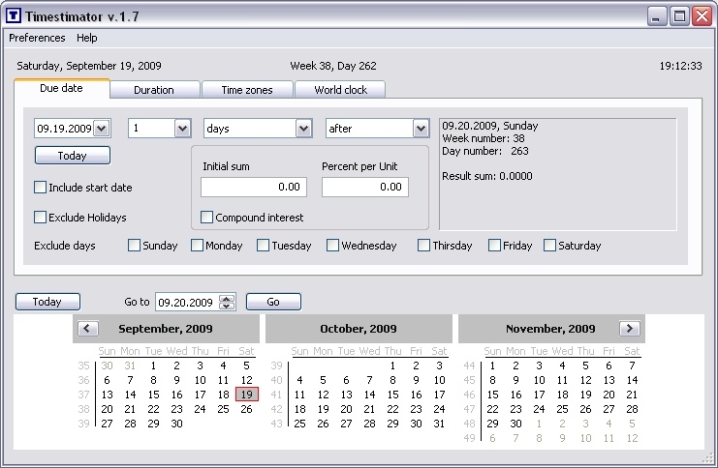Check the Exclude Holidays option
Viewport: 718px width, 468px height.
coord(41,217)
